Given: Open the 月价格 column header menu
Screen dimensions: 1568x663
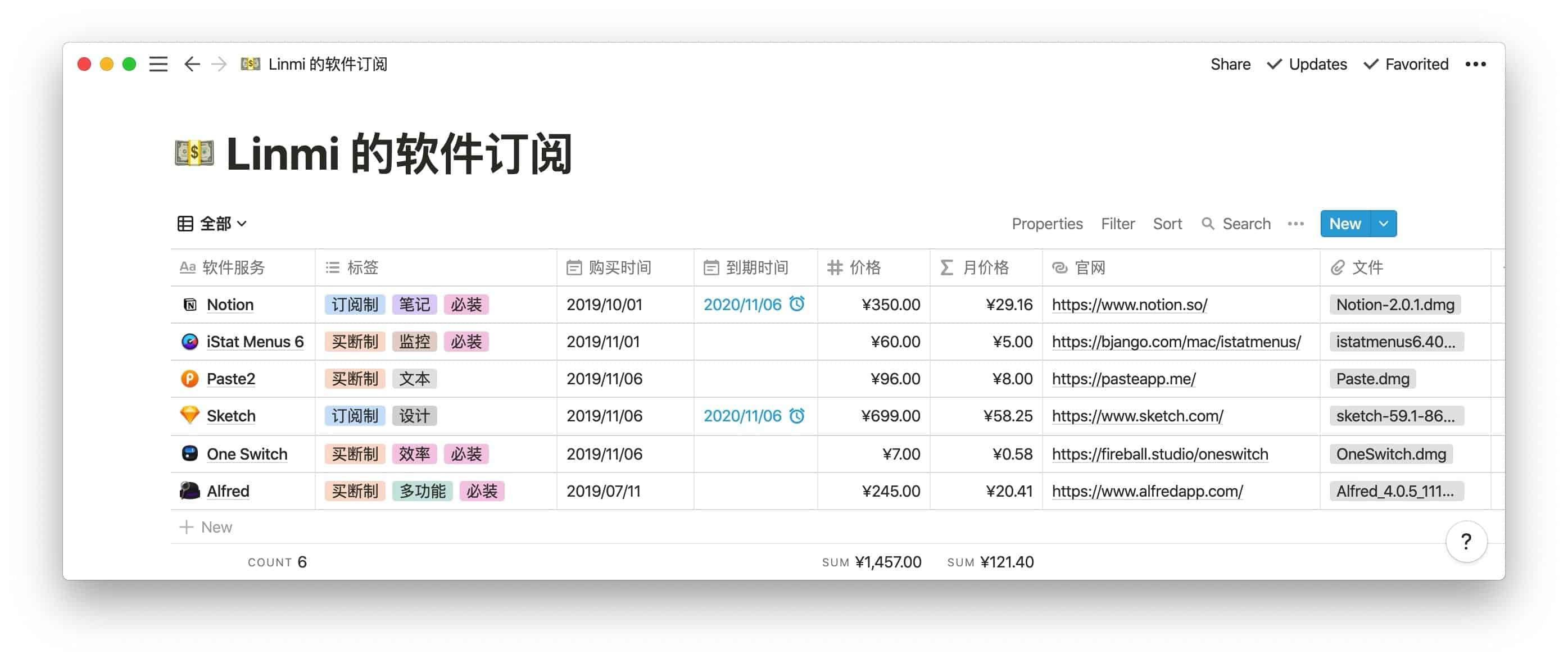Looking at the screenshot, I should (x=986, y=267).
